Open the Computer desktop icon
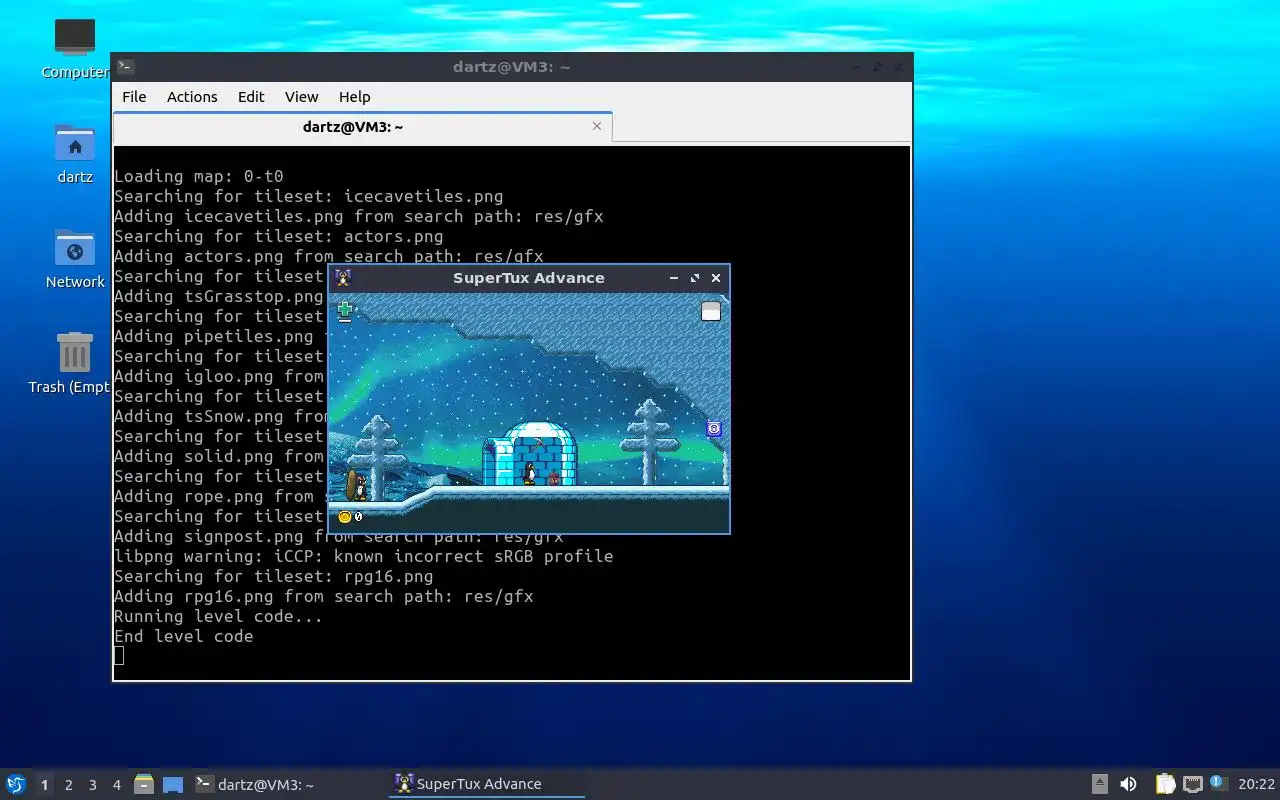The height and width of the screenshot is (800, 1280). point(75,48)
